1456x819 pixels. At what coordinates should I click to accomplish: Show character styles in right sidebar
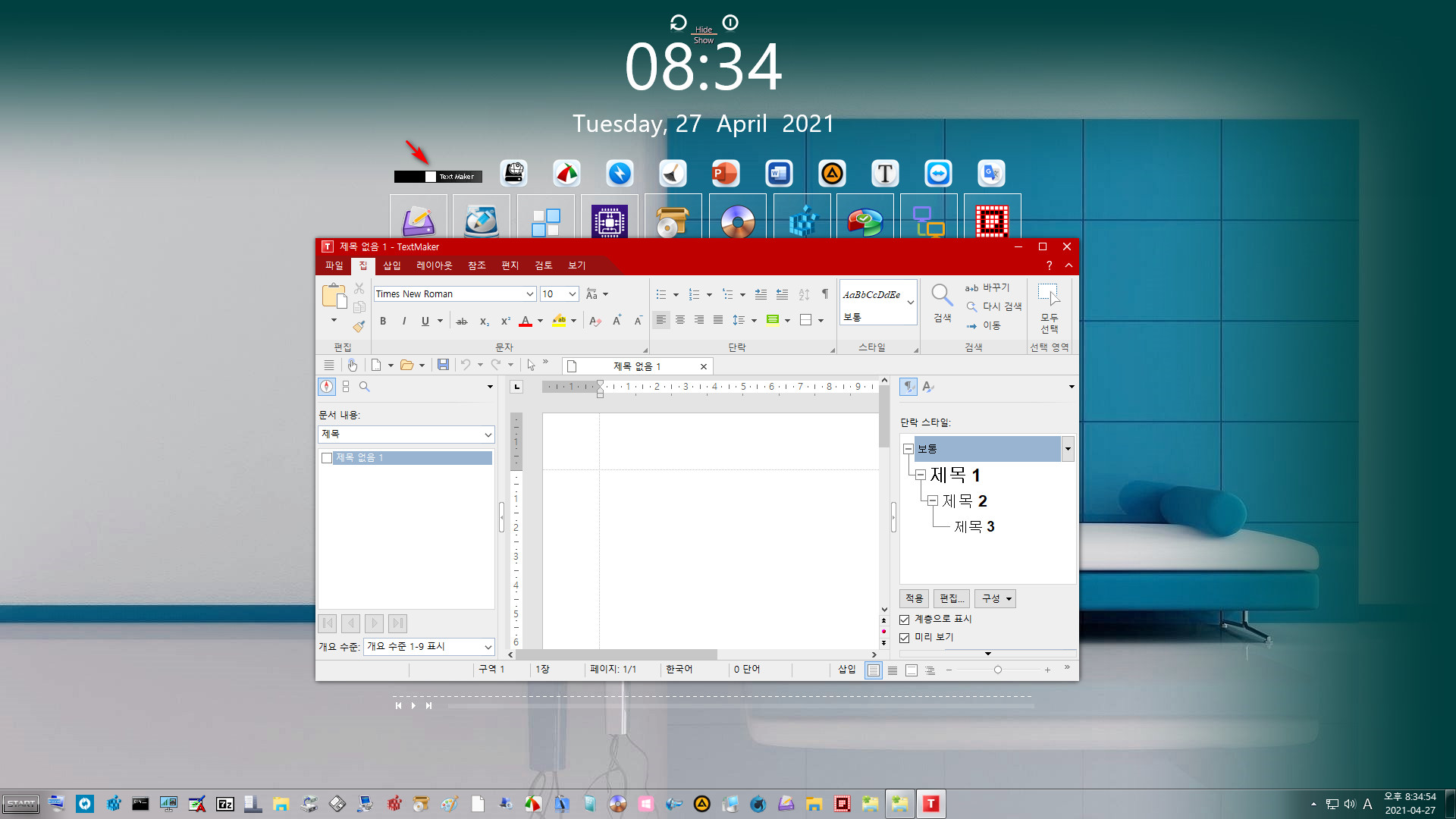coord(927,387)
